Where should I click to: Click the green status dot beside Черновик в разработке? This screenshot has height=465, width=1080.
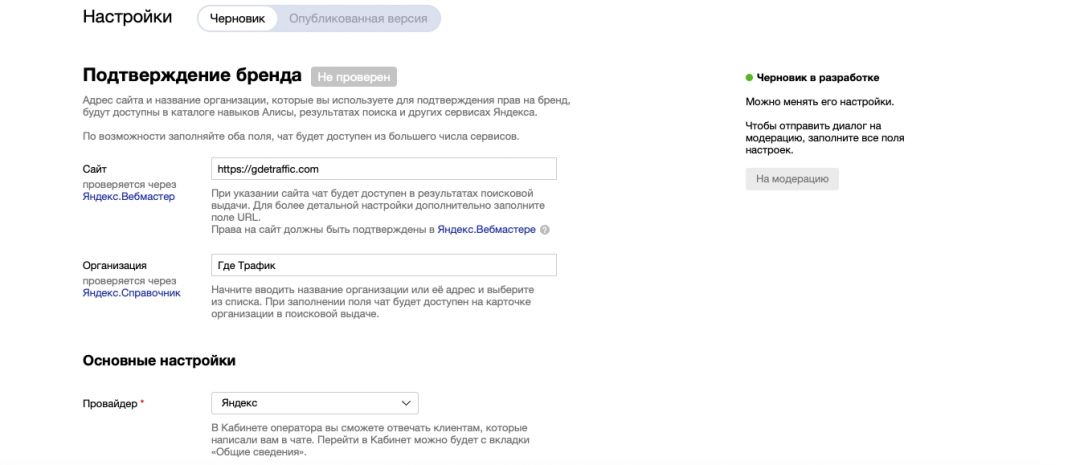tap(749, 77)
